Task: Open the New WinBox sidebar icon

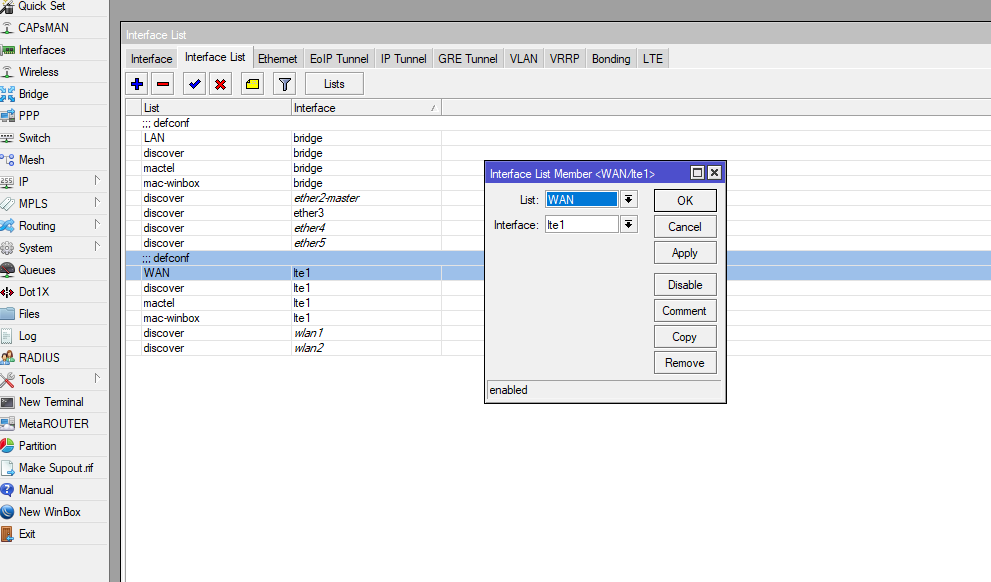Action: tap(8, 512)
